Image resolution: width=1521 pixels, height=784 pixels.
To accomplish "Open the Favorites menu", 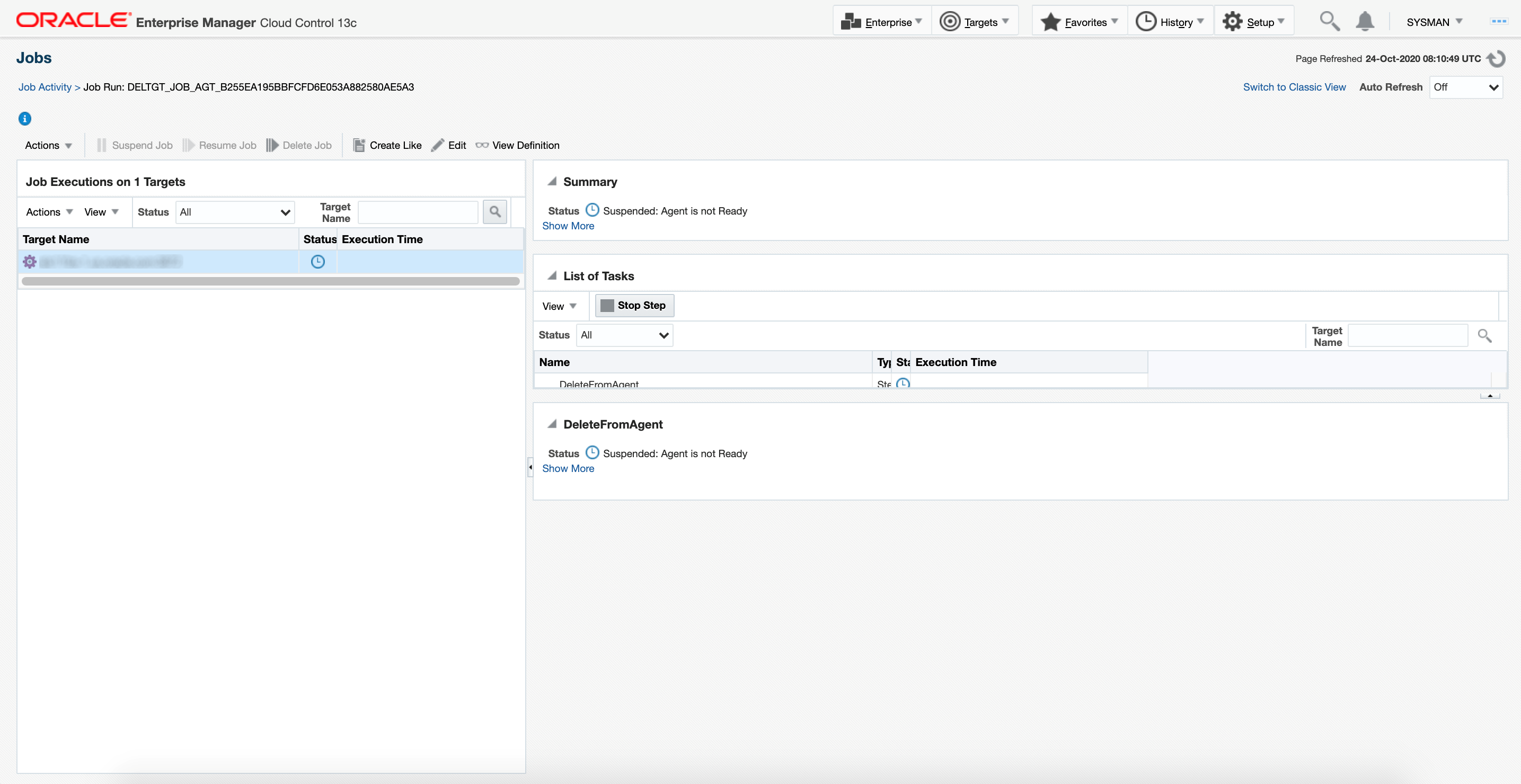I will click(x=1080, y=22).
